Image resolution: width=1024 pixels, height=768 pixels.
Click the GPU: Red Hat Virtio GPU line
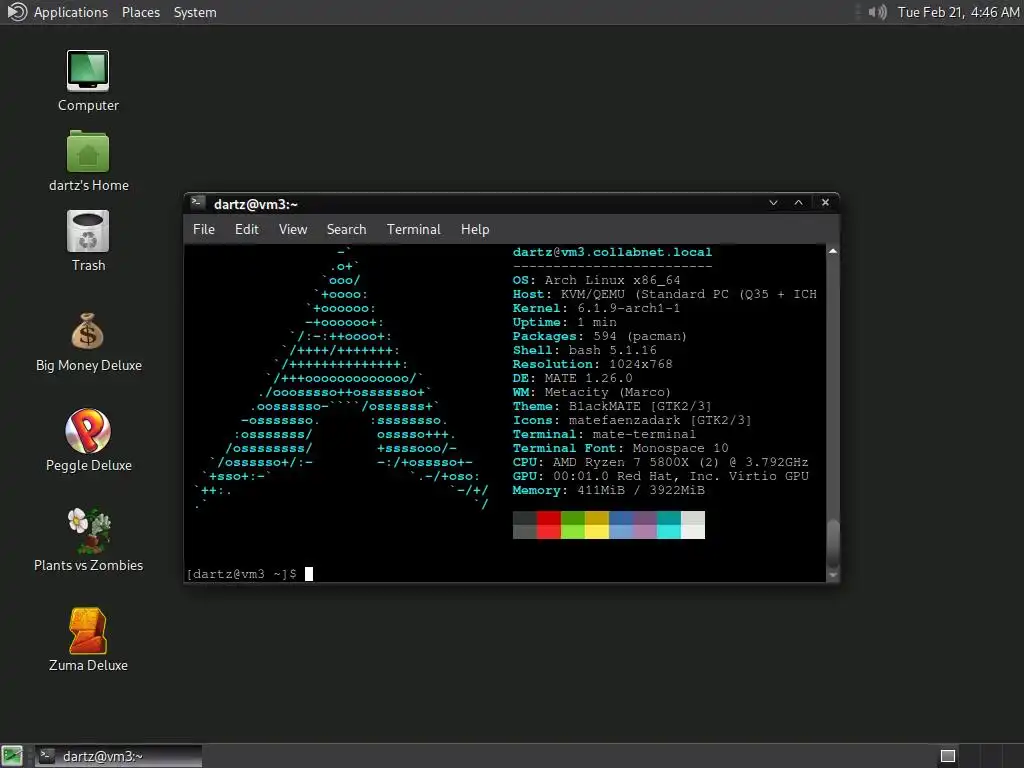point(660,476)
